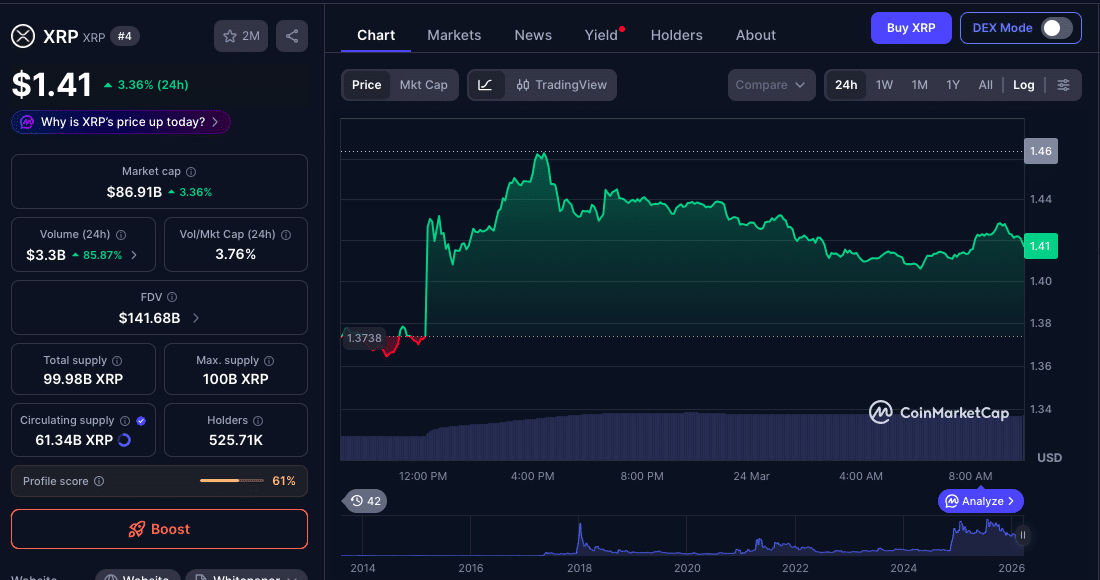This screenshot has width=1100, height=580.
Task: Click the Boost button
Action: click(159, 529)
